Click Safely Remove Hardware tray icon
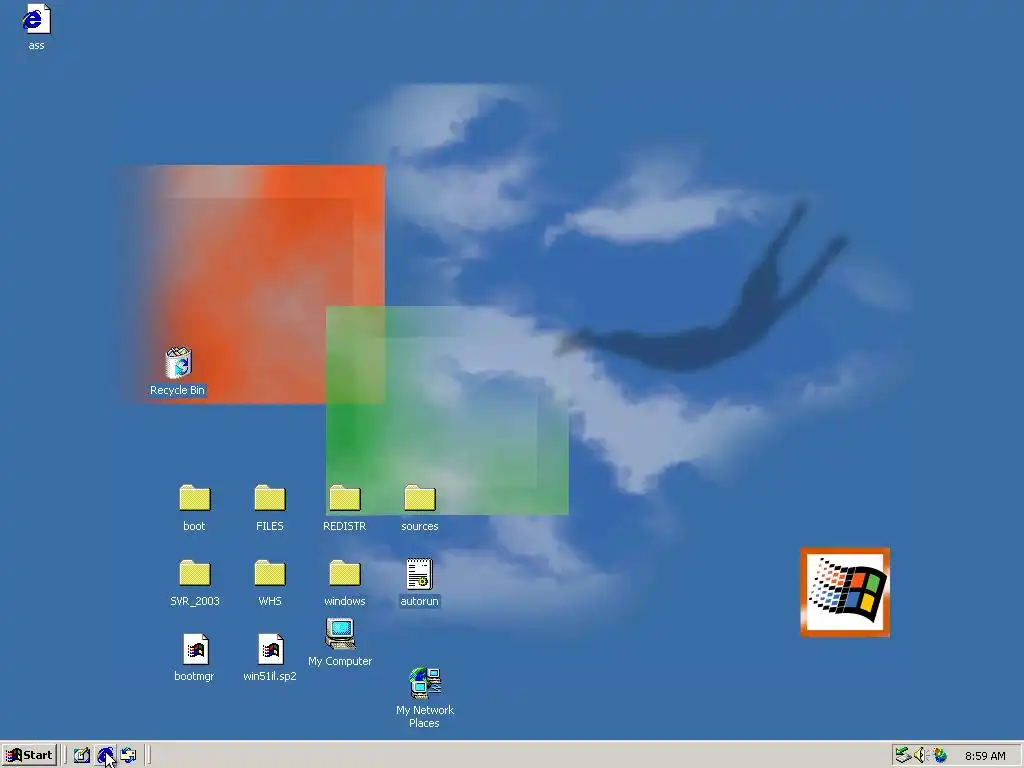Image resolution: width=1024 pixels, height=768 pixels. pos(903,755)
